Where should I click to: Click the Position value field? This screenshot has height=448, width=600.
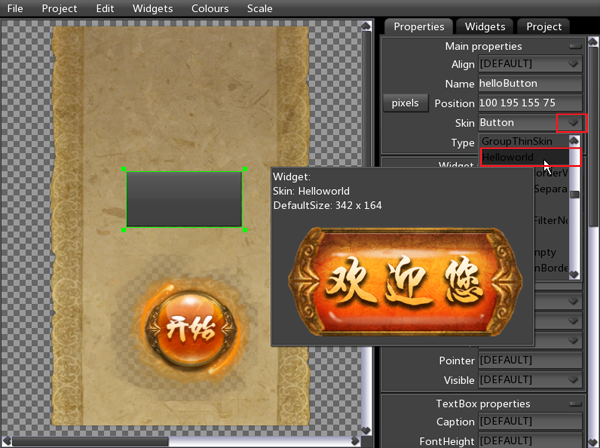click(530, 103)
